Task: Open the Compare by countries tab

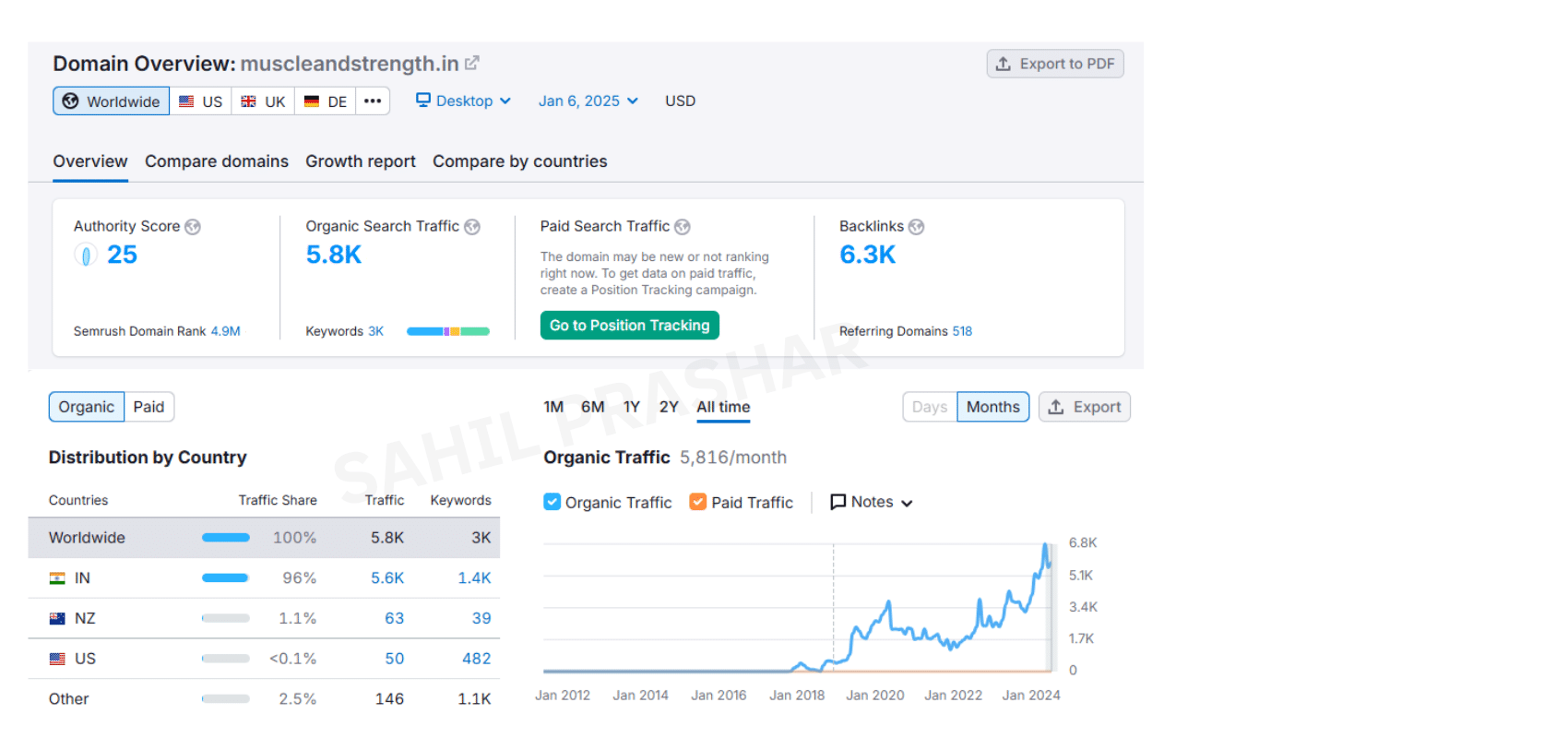Action: [520, 161]
